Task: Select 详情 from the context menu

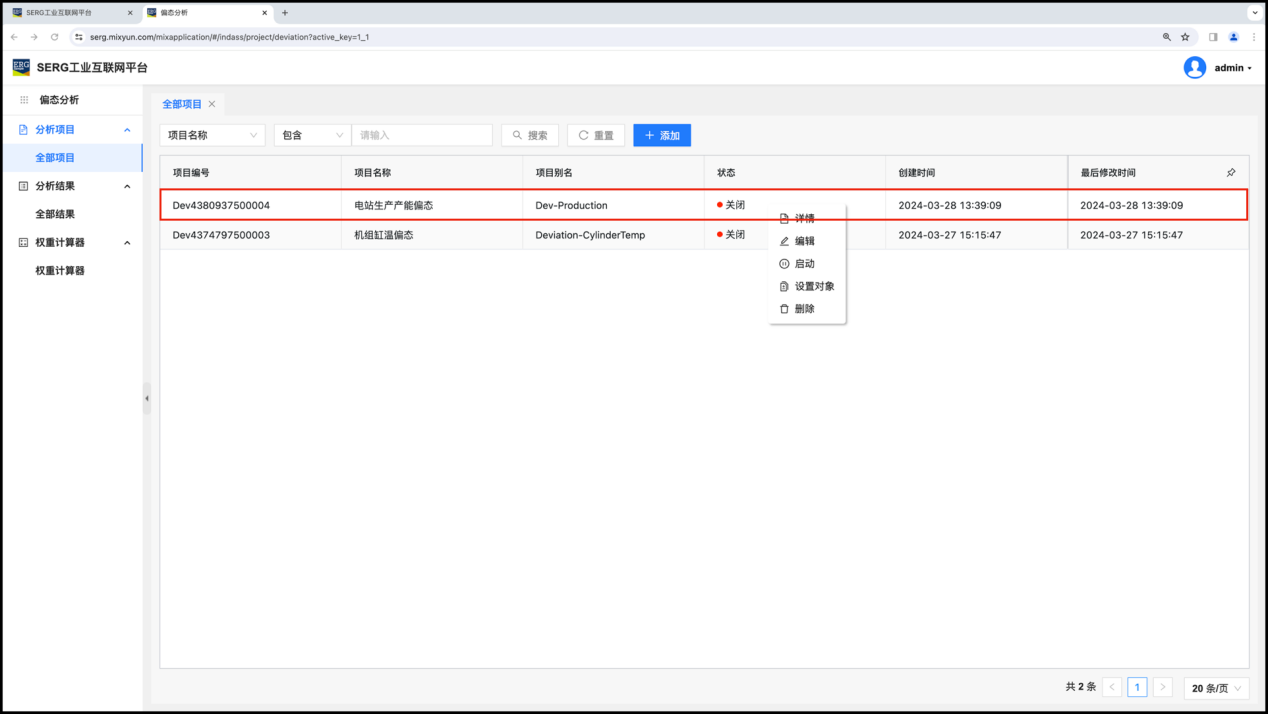Action: [x=805, y=218]
